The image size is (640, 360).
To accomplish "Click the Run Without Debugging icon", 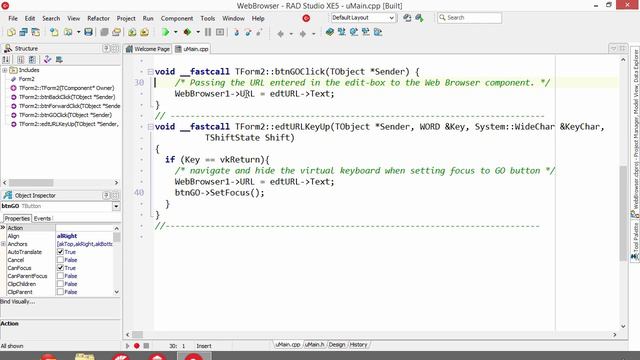I will coord(187,32).
